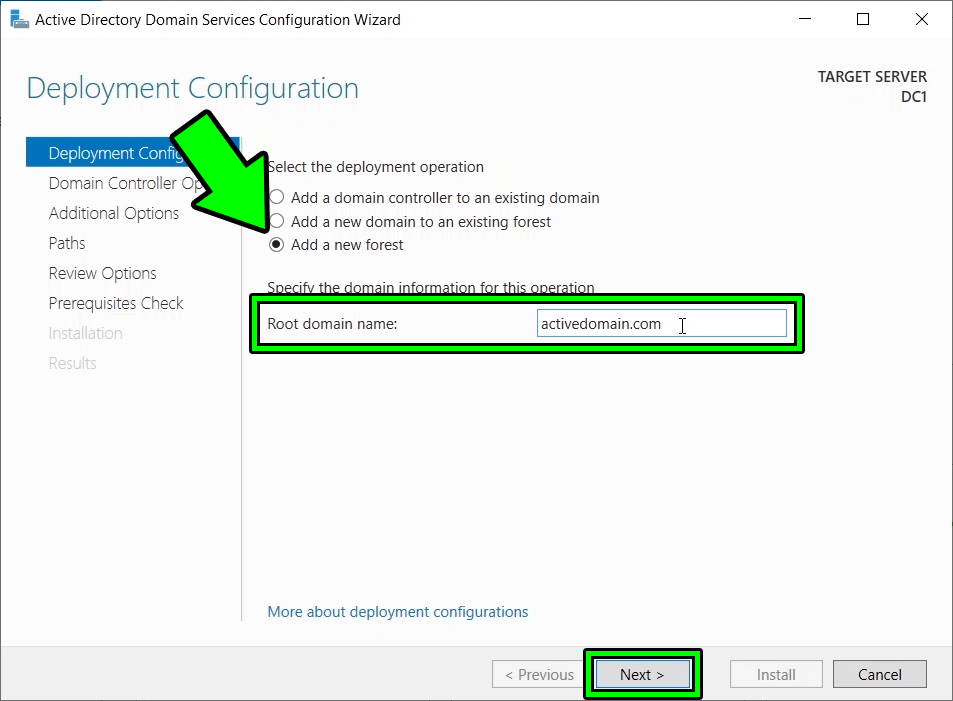
Task: Select the Prerequisites Check step
Action: pyautogui.click(x=115, y=303)
